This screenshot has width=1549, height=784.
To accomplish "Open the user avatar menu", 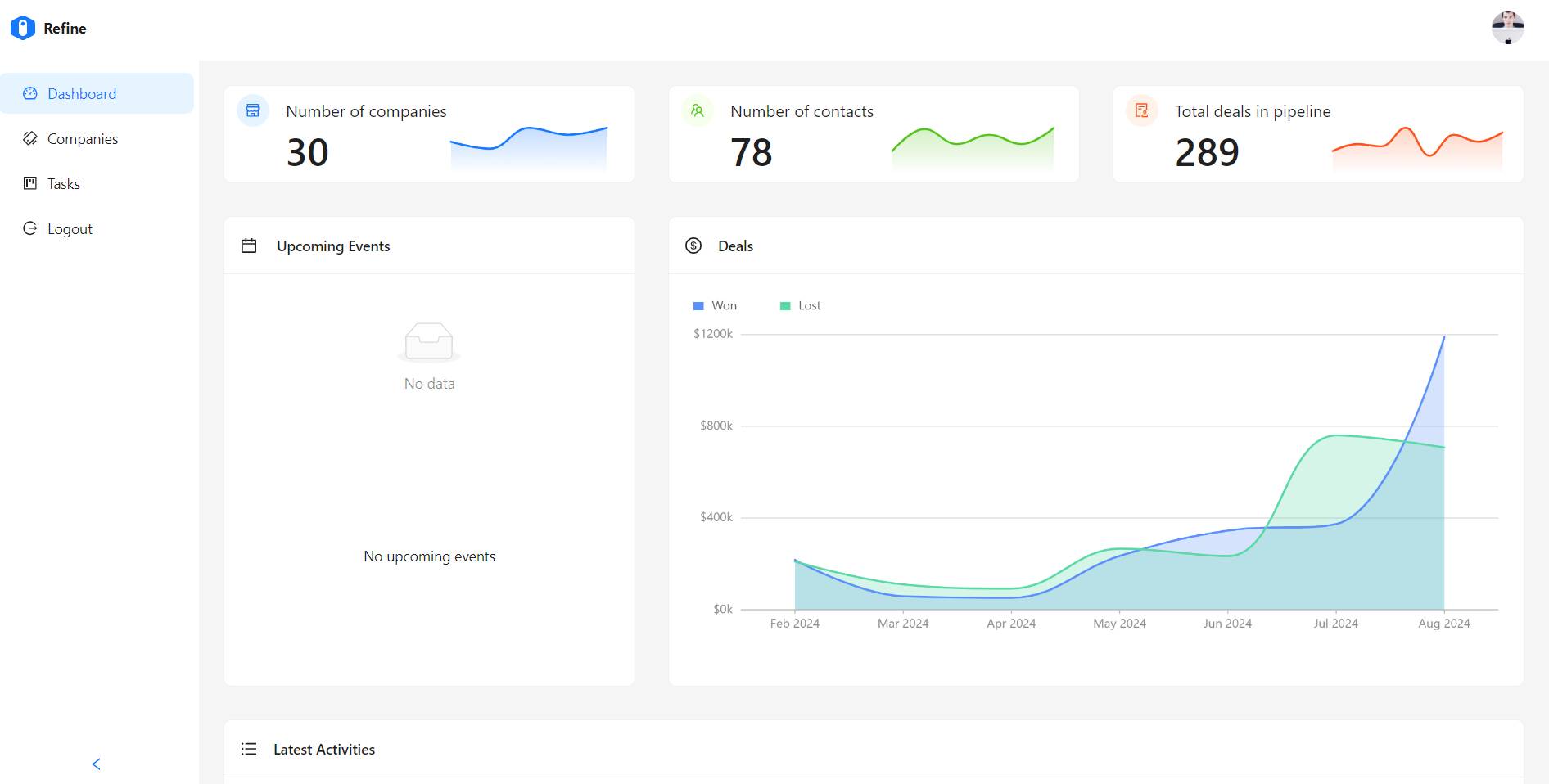I will (x=1508, y=28).
